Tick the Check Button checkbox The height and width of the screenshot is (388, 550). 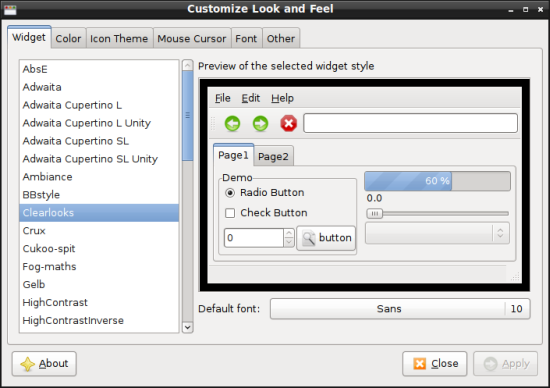point(230,213)
